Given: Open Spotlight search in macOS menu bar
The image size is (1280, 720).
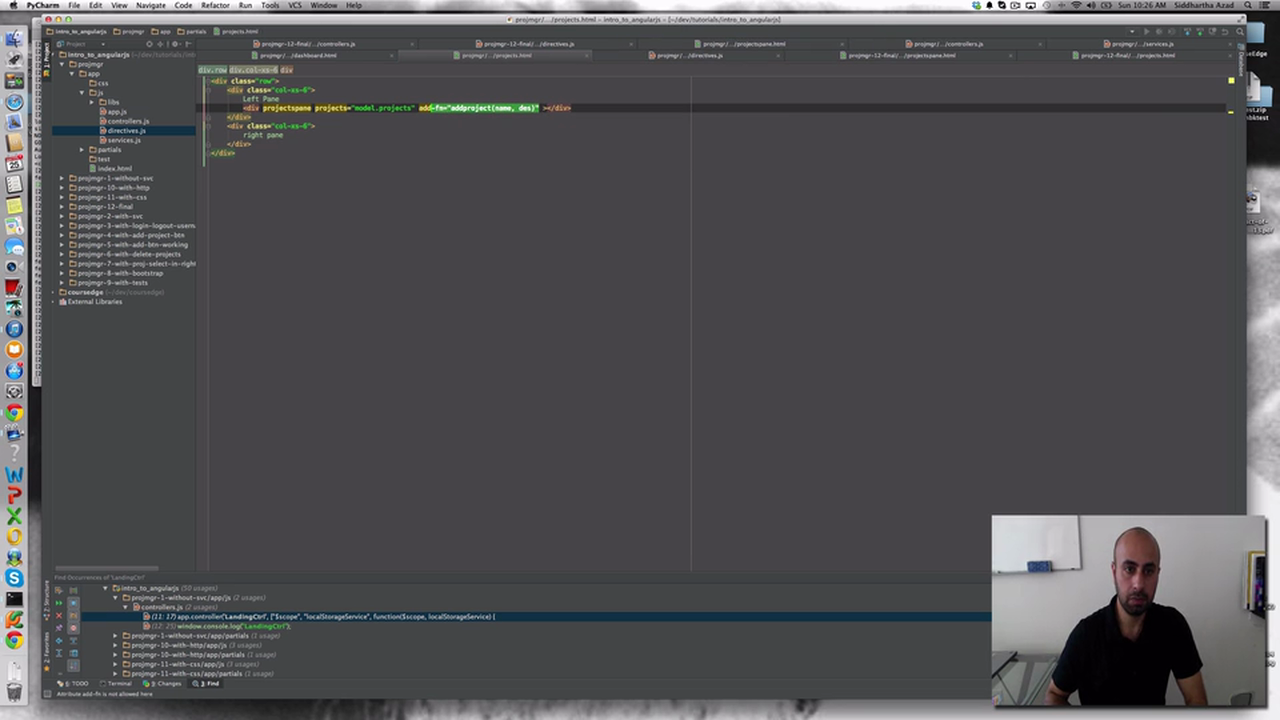Looking at the screenshot, I should 1249,5.
